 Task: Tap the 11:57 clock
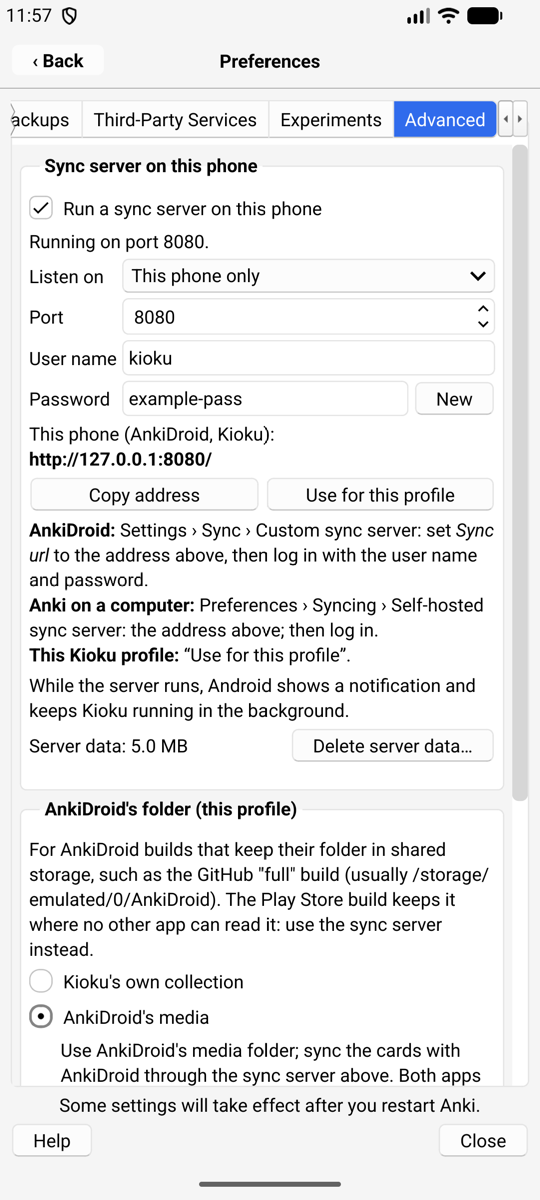29,16
